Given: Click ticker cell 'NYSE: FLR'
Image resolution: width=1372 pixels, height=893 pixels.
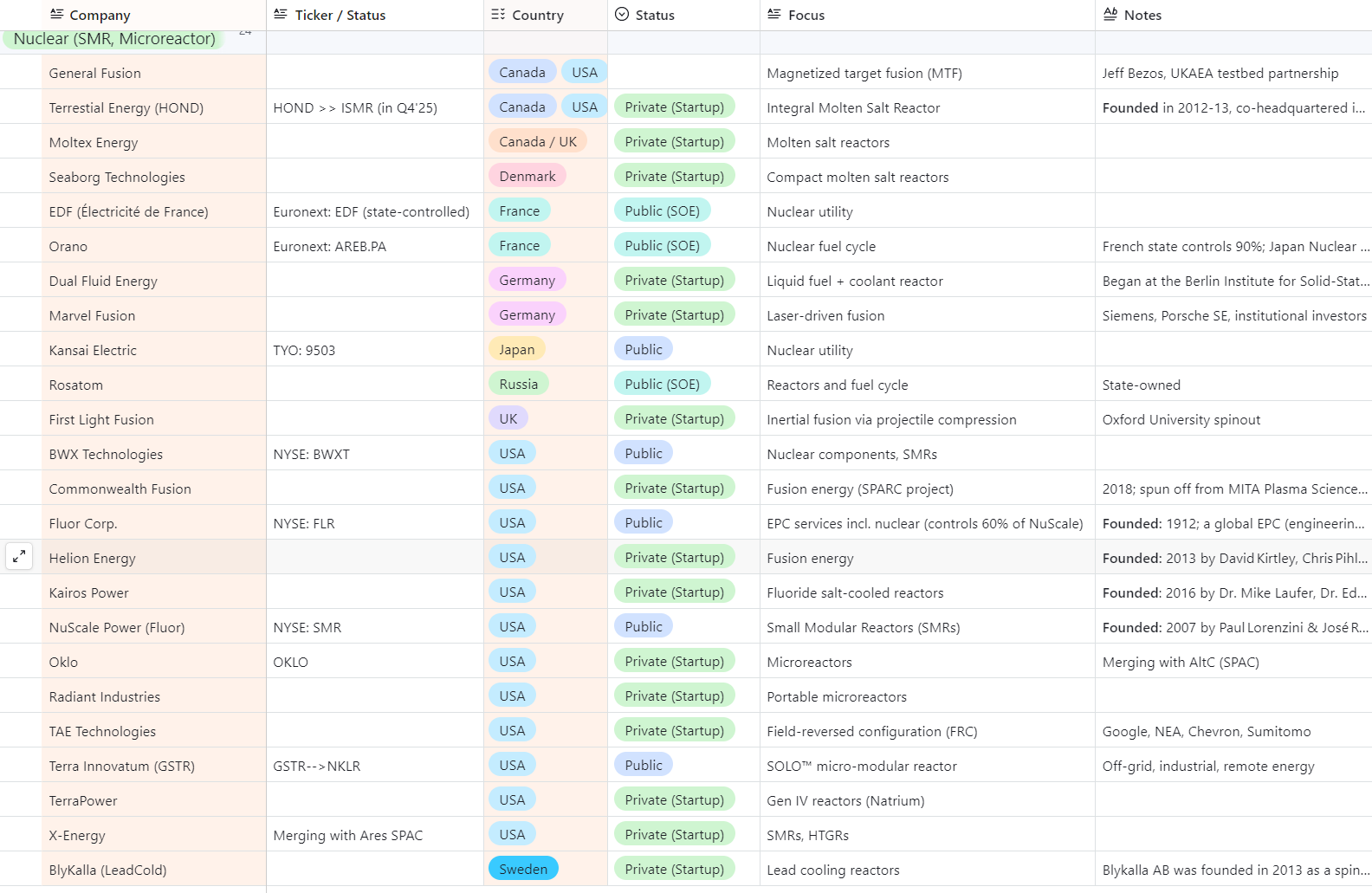Looking at the screenshot, I should [x=375, y=522].
